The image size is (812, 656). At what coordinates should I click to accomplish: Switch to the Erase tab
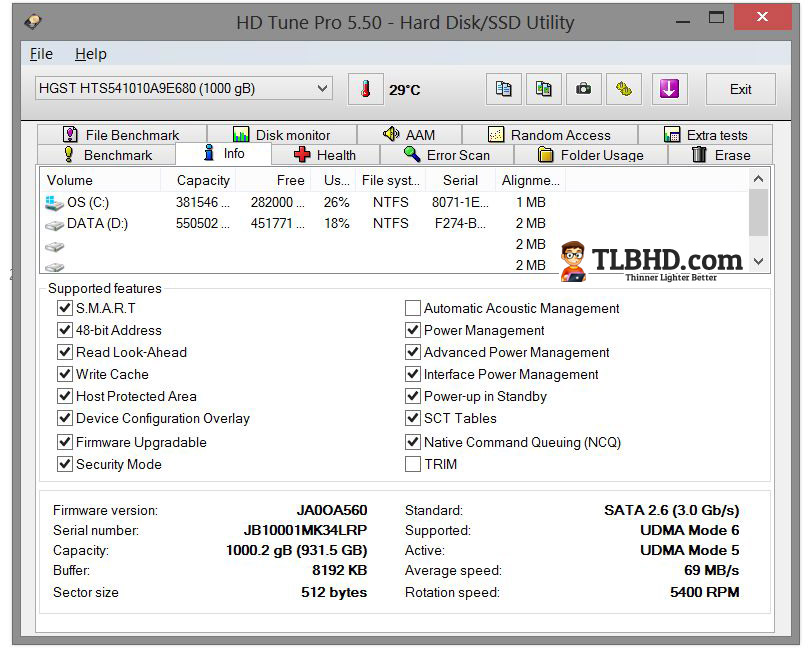(x=720, y=155)
